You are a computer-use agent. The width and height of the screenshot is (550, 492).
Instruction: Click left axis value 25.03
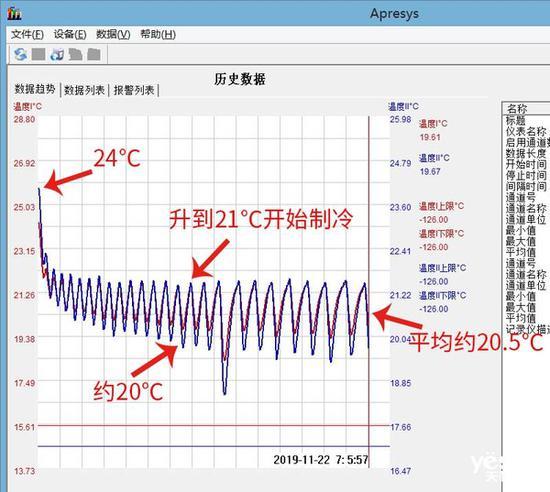(24, 207)
